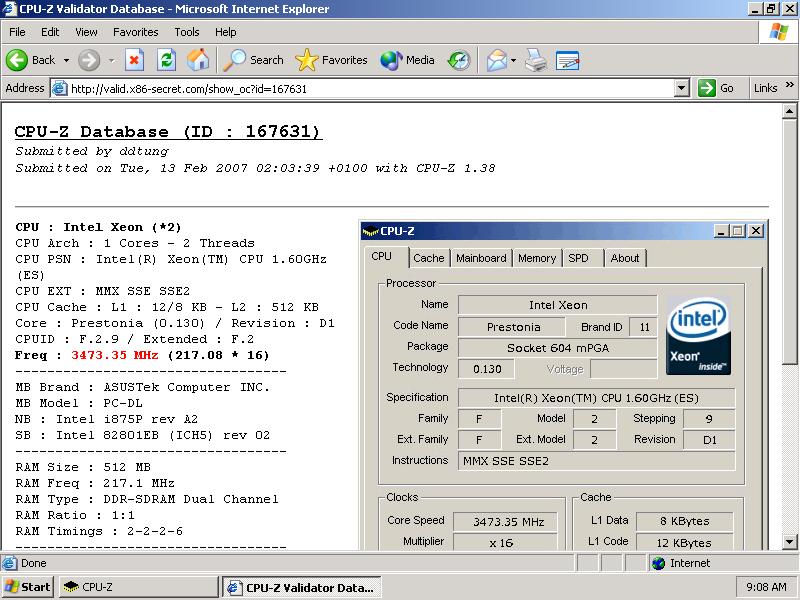800x600 pixels.
Task: Click the red 3473.35 MHz frequency text
Action: pyautogui.click(x=114, y=355)
